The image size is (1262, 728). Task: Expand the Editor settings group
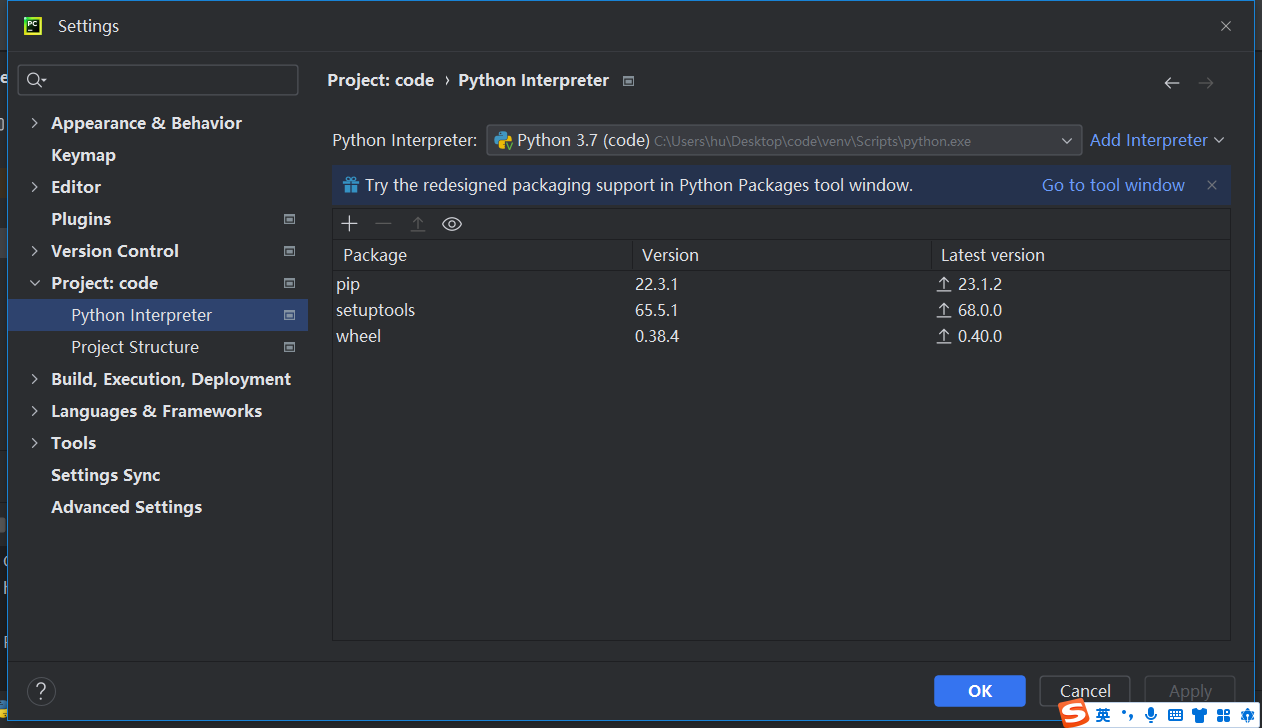35,187
